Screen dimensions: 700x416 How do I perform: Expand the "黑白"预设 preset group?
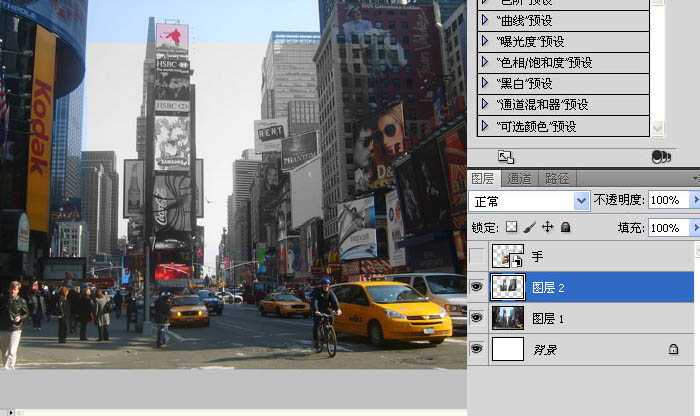point(485,83)
